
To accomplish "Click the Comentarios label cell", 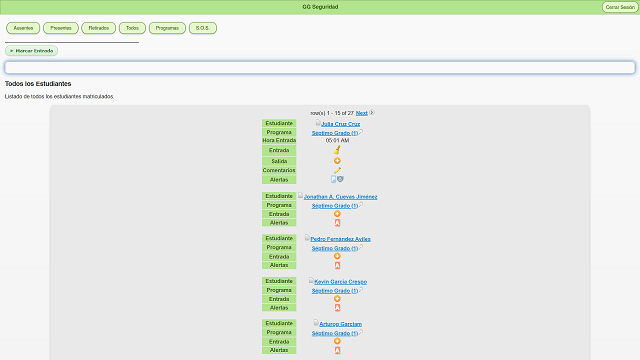I will [279, 170].
